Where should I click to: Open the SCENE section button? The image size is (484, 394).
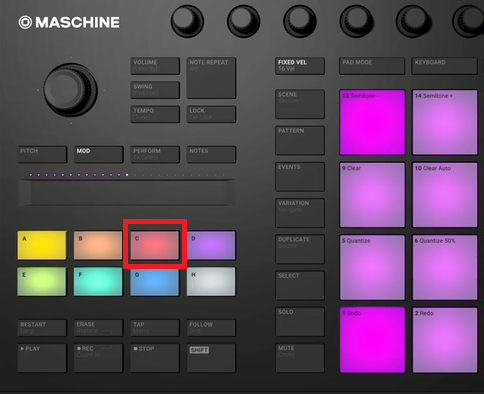[300, 104]
